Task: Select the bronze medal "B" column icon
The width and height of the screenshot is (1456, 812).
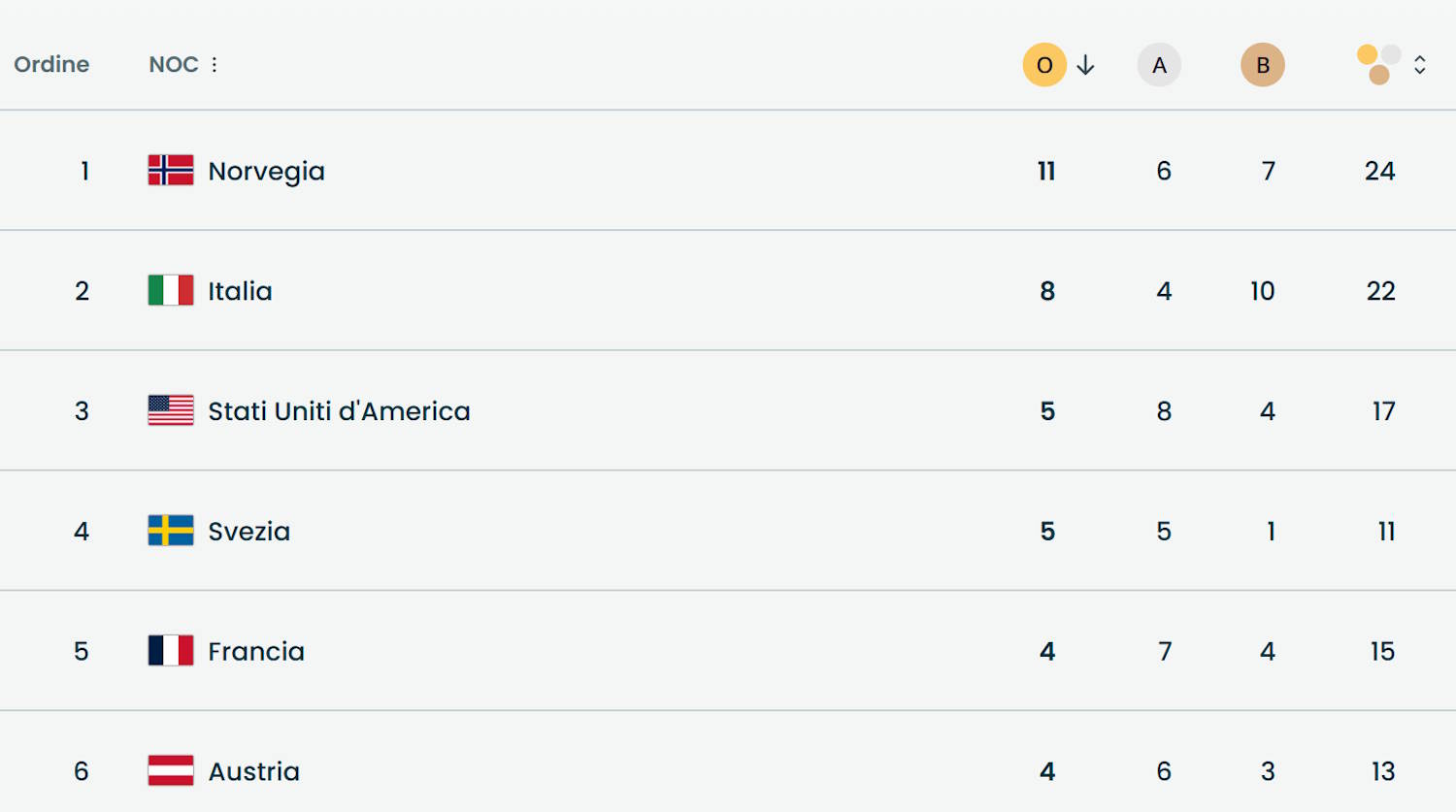Action: pyautogui.click(x=1262, y=64)
